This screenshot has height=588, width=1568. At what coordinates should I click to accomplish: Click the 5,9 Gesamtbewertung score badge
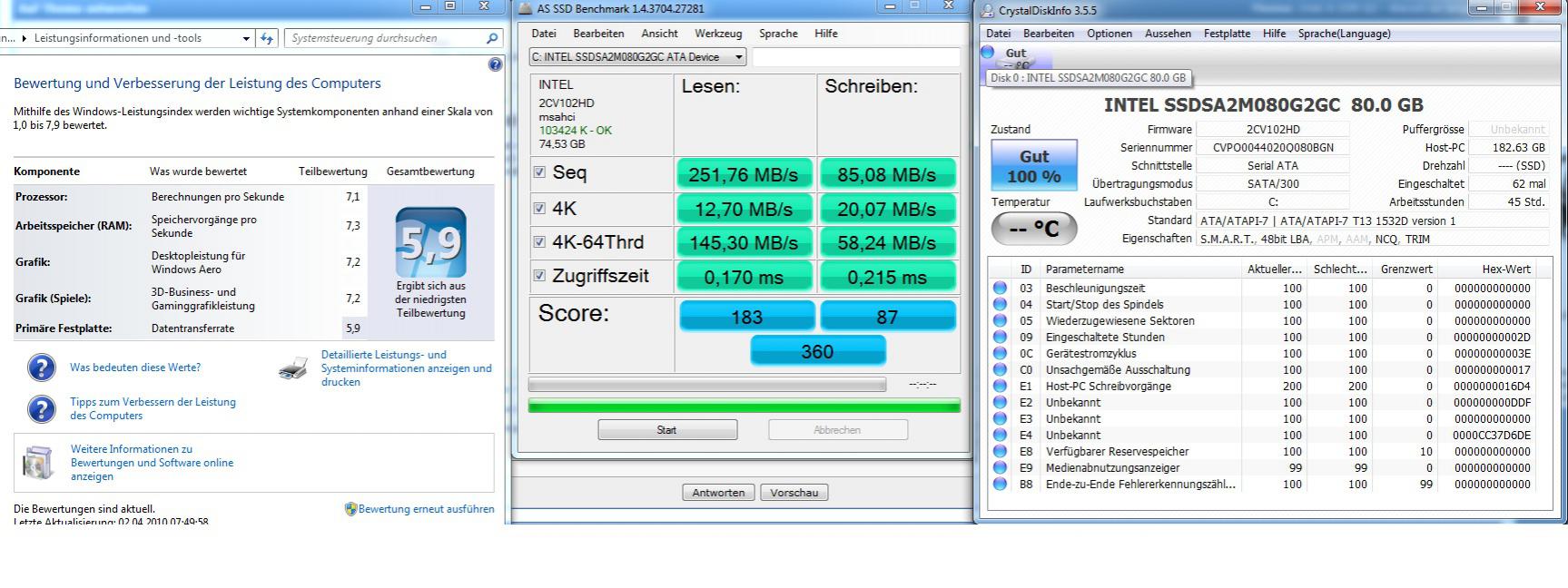pyautogui.click(x=431, y=242)
